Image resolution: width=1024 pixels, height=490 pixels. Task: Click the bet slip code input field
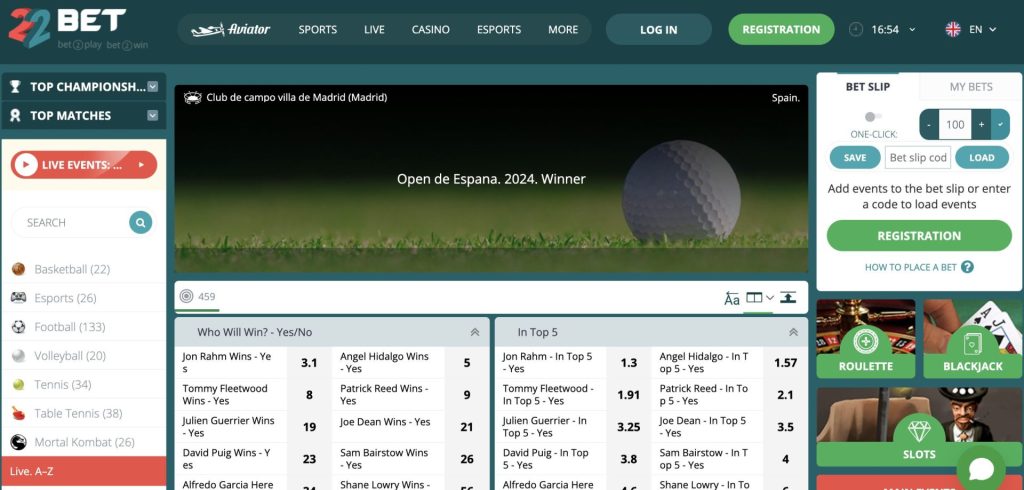pyautogui.click(x=918, y=157)
